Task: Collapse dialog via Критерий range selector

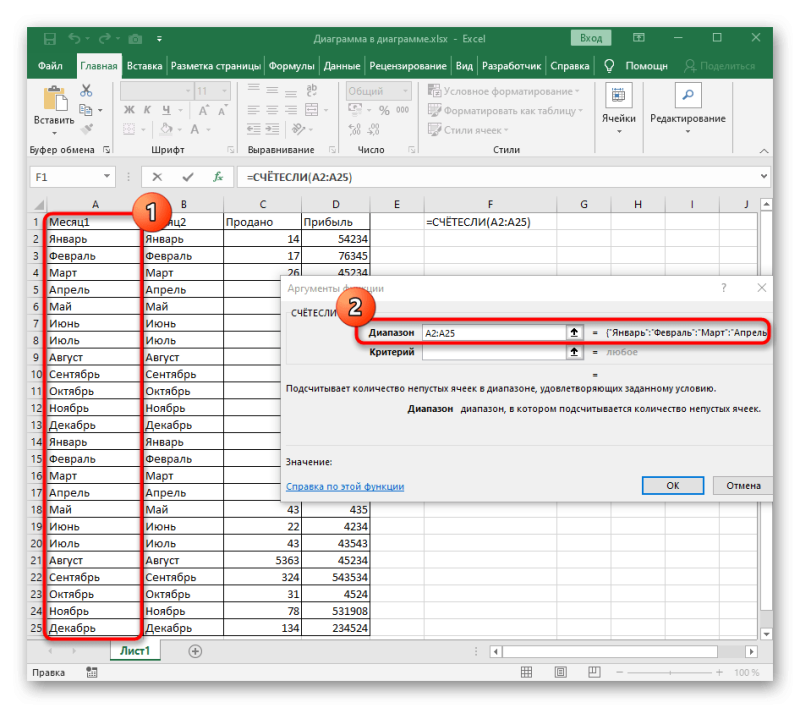Action: click(574, 352)
